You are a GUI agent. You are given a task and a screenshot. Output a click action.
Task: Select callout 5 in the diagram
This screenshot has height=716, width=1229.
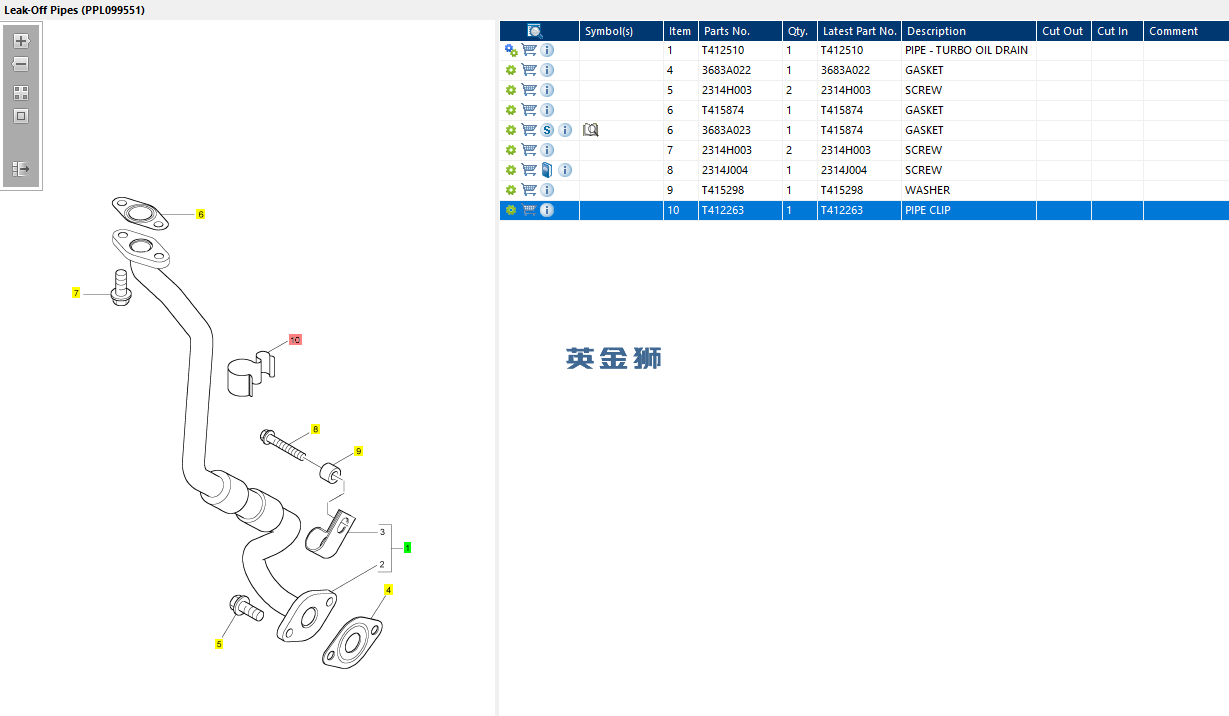pyautogui.click(x=219, y=644)
